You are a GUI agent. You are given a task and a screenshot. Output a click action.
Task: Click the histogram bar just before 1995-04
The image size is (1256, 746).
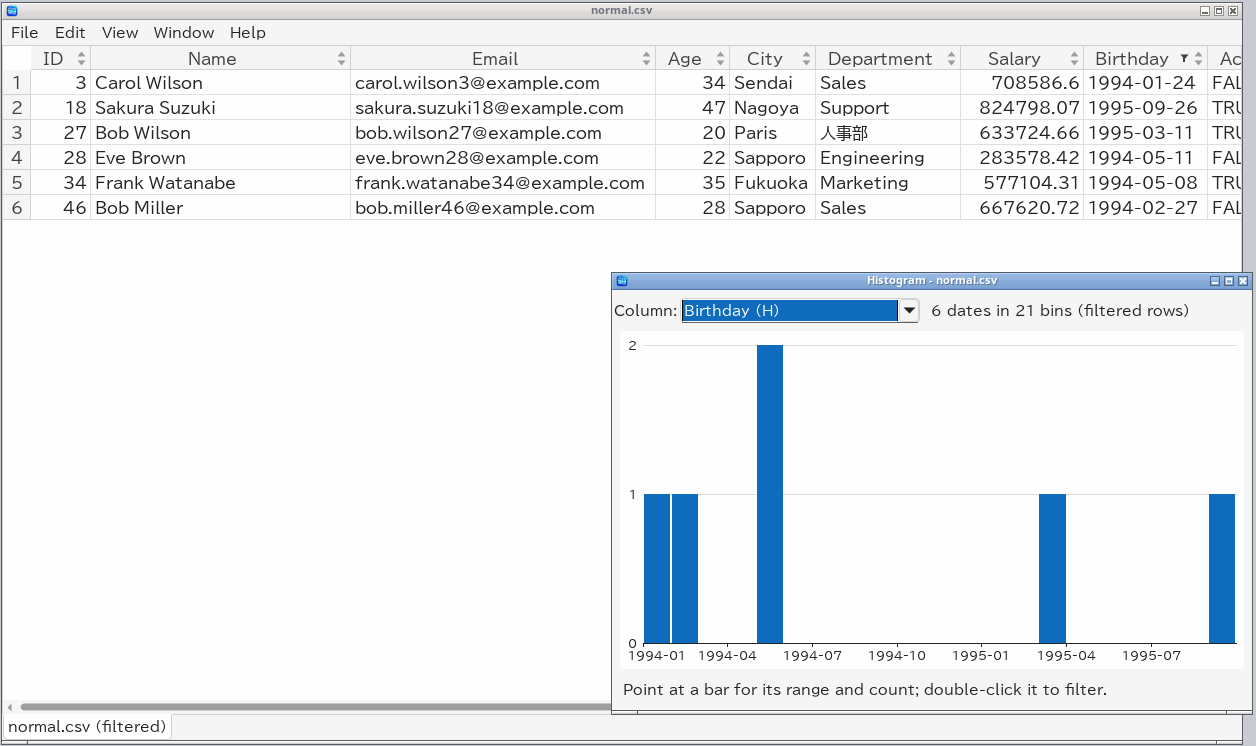click(x=1052, y=568)
